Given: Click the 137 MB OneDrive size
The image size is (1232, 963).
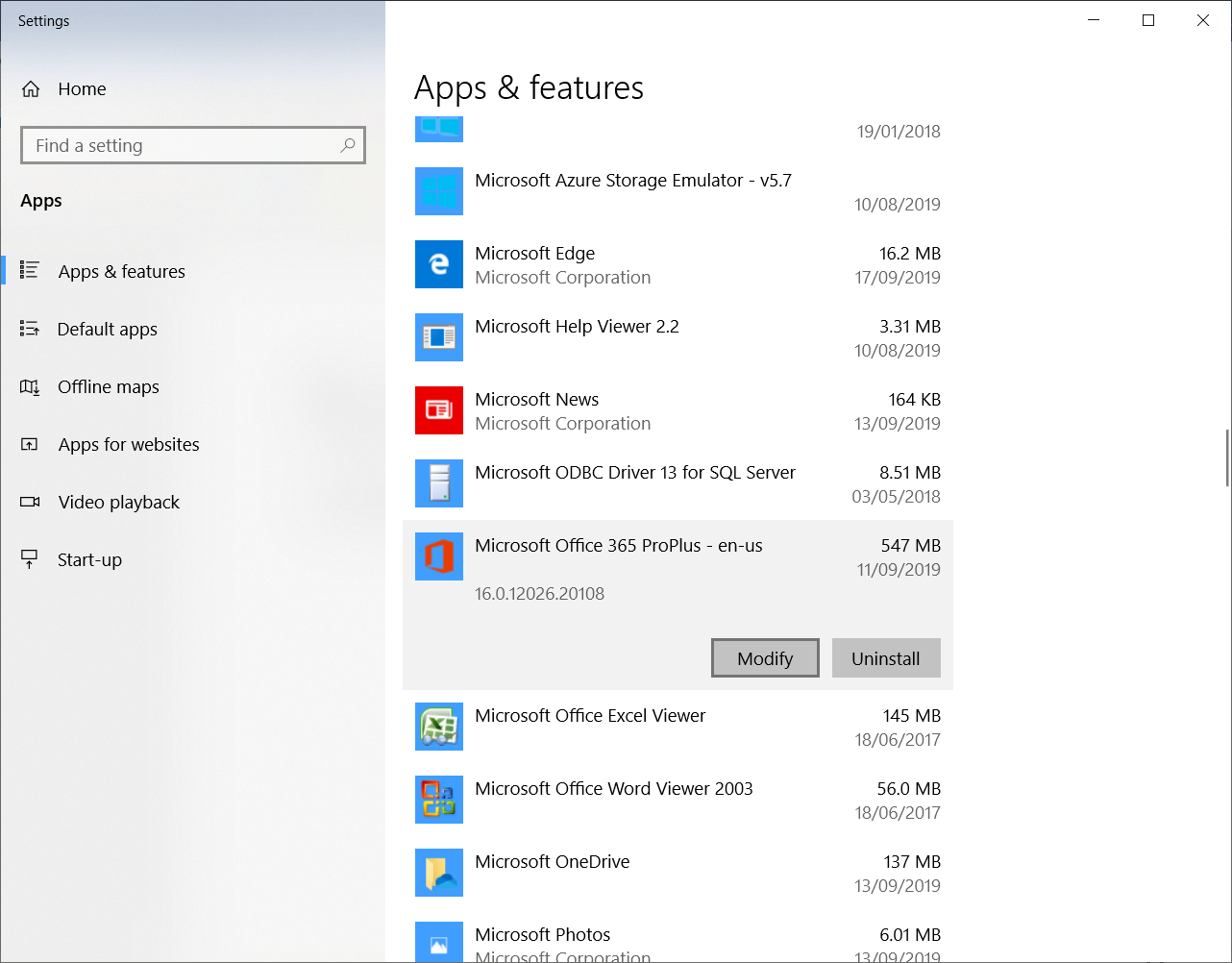Looking at the screenshot, I should (912, 861).
